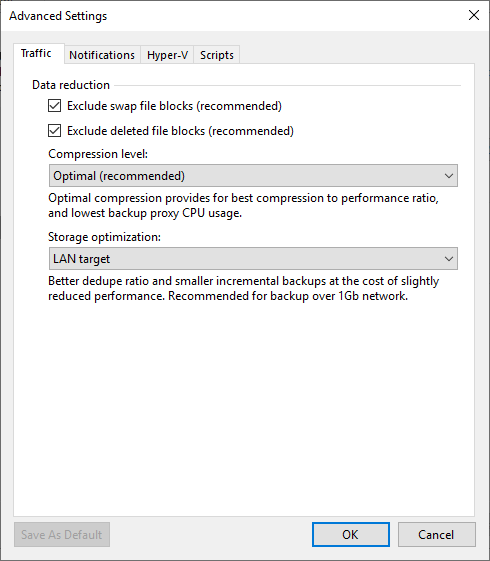
Task: Click the Data reduction group heading
Action: click(71, 85)
